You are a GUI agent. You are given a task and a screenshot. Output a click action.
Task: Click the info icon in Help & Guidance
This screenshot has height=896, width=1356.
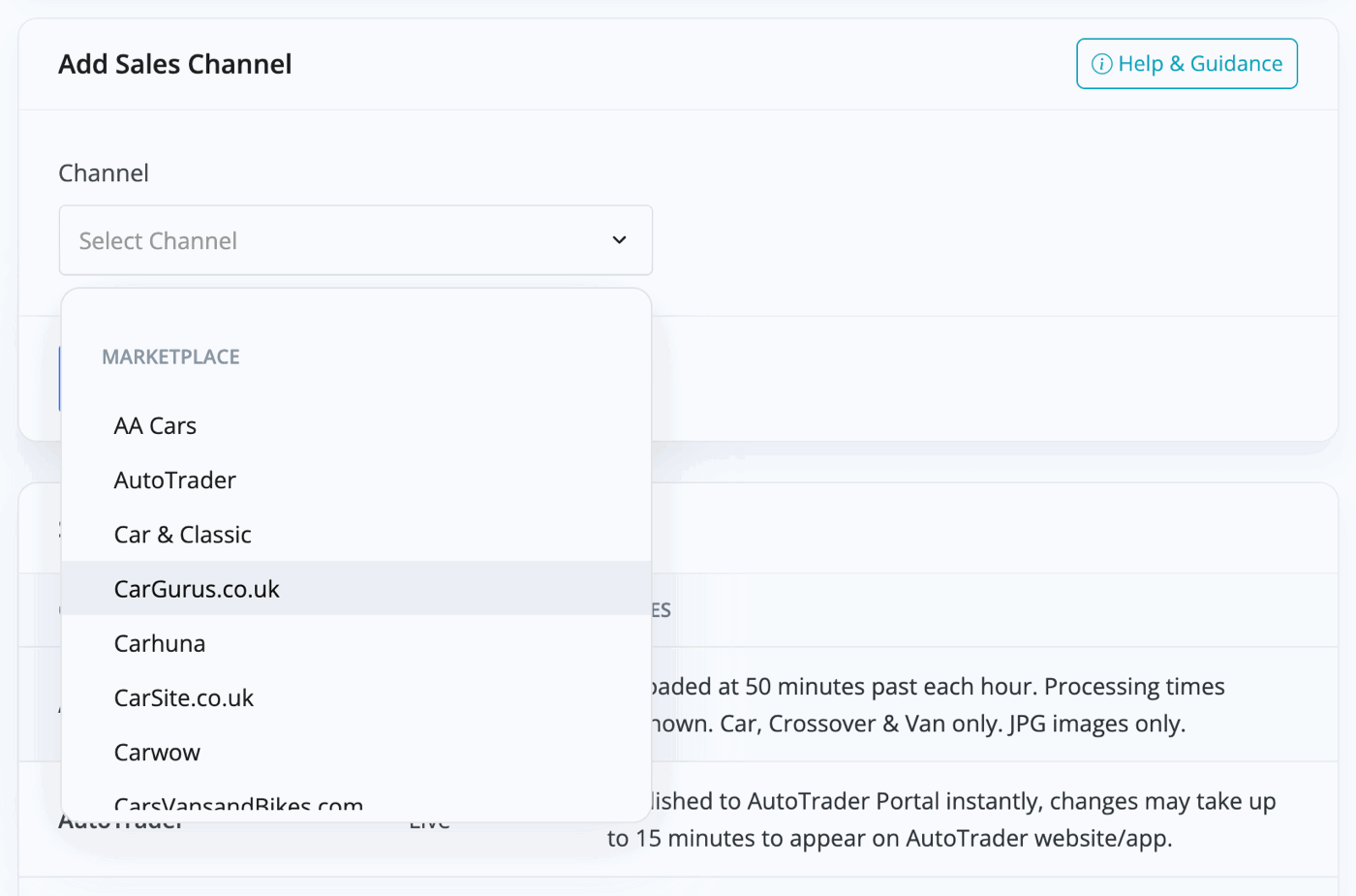[1102, 64]
